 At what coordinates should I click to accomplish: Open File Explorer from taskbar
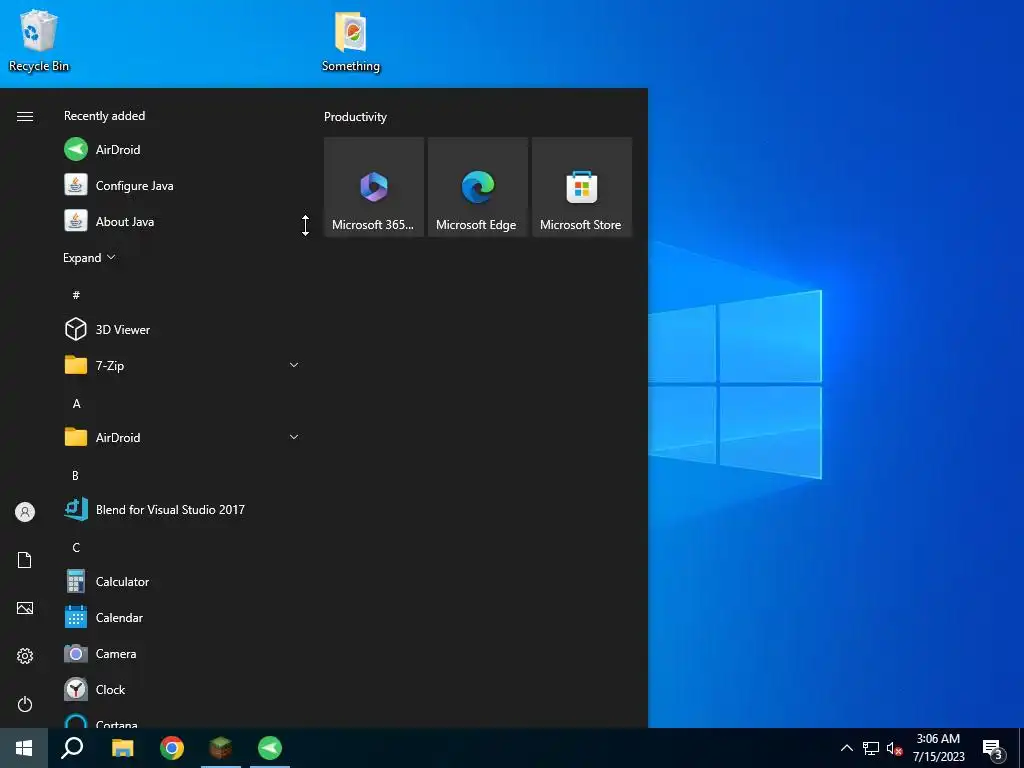click(122, 748)
